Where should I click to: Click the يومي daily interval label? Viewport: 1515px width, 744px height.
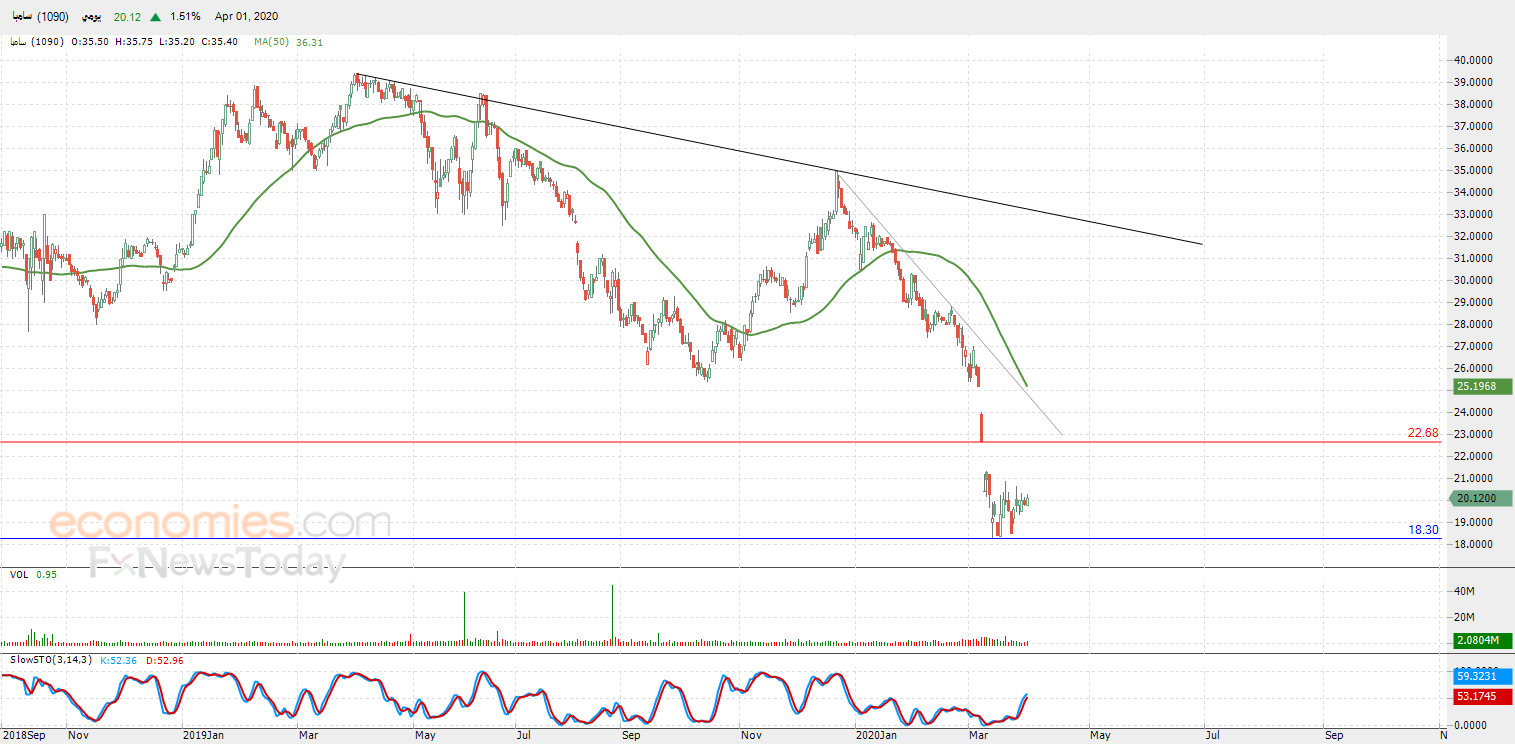coord(92,17)
